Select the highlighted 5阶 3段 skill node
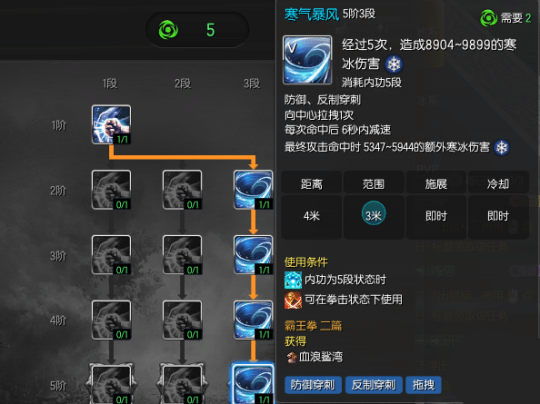540x404 pixels. point(253,383)
